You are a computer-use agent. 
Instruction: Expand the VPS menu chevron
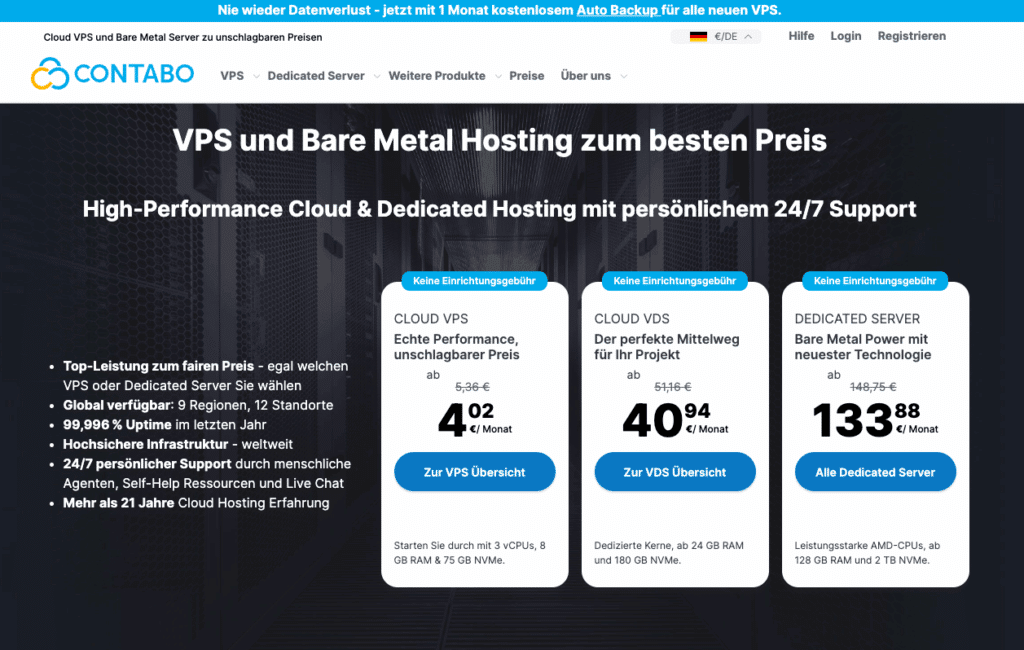(x=256, y=76)
